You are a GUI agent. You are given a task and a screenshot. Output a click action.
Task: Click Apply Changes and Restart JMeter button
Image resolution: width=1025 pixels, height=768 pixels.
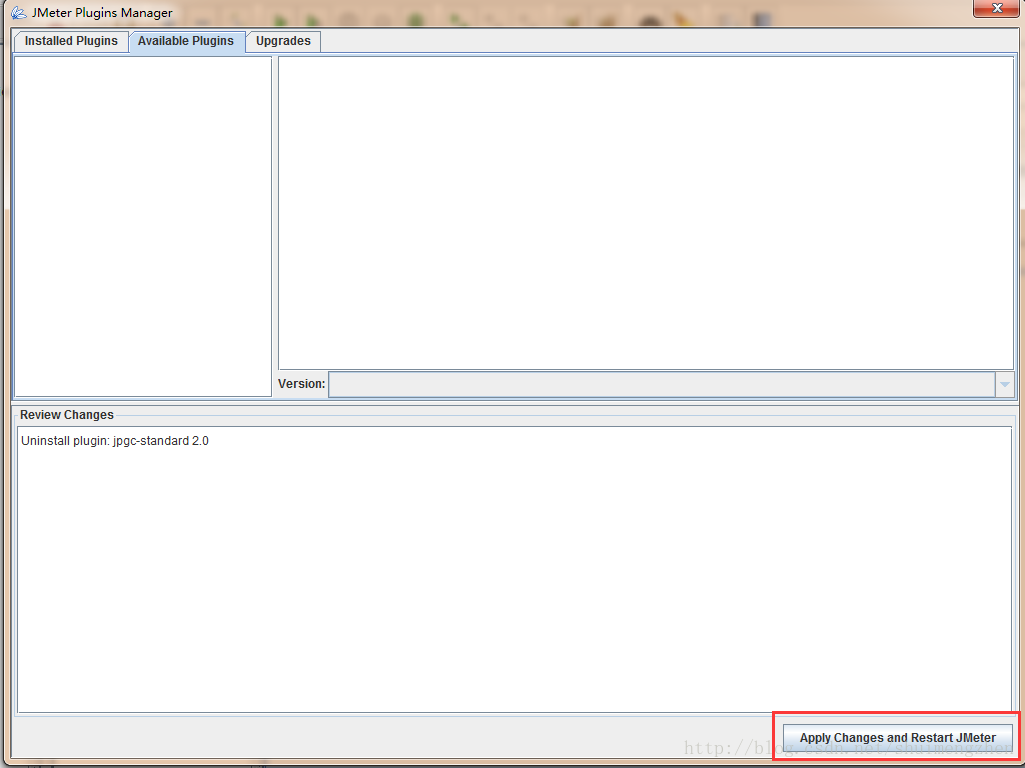coord(898,737)
